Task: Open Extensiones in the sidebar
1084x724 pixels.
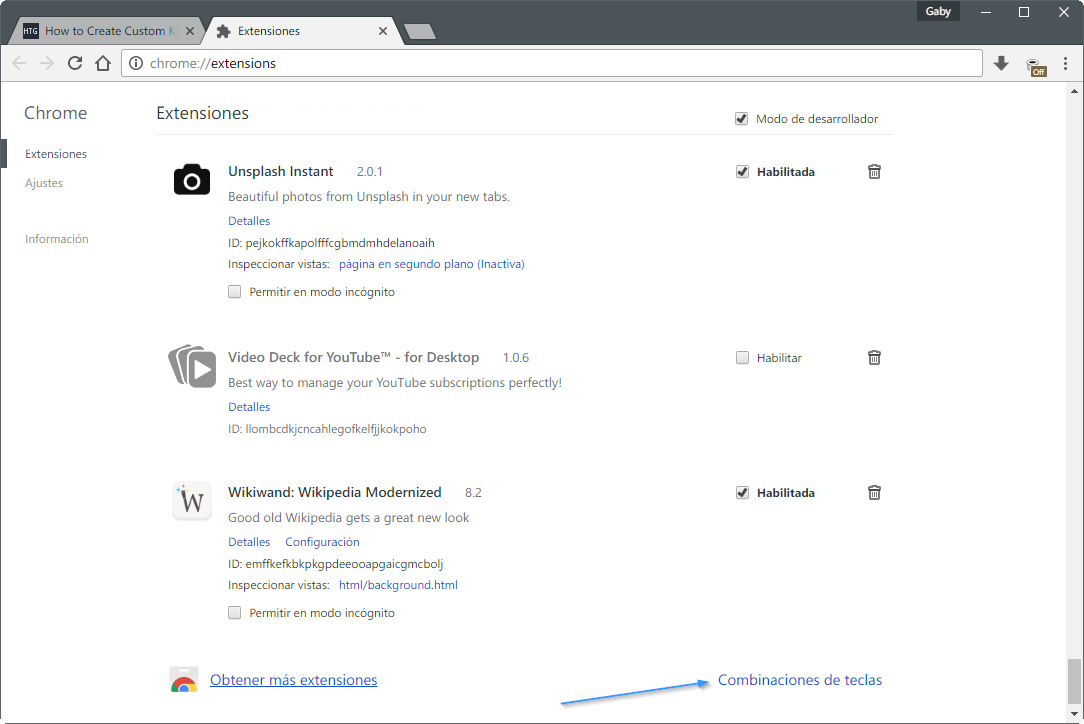Action: (56, 154)
